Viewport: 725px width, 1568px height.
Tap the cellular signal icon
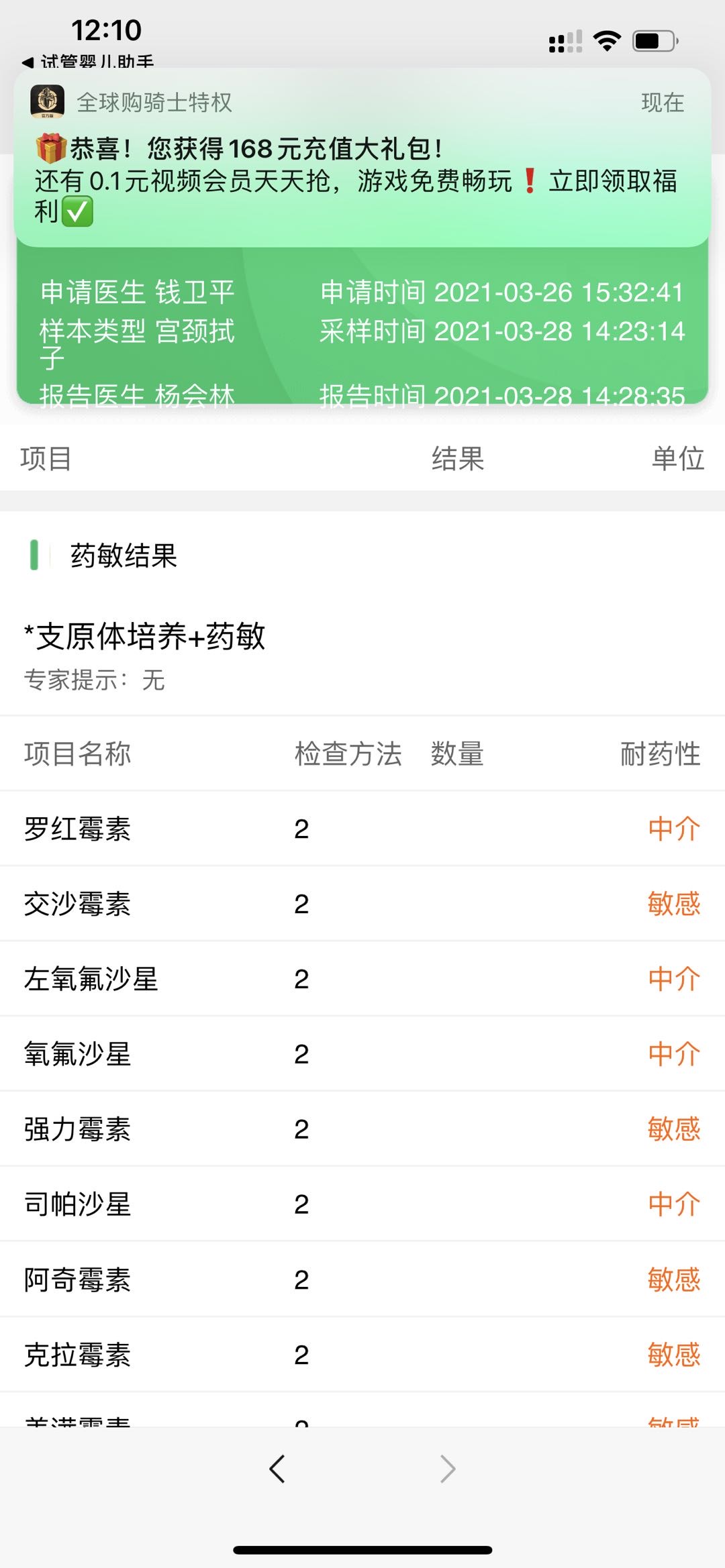(x=565, y=42)
